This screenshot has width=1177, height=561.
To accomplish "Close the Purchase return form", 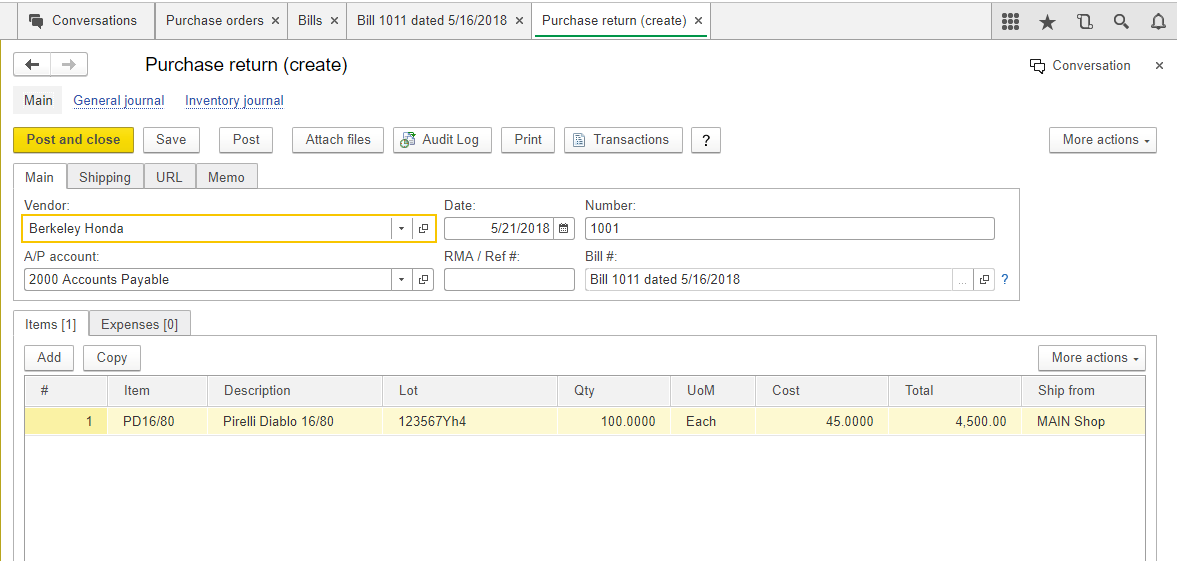I will coord(1159,65).
